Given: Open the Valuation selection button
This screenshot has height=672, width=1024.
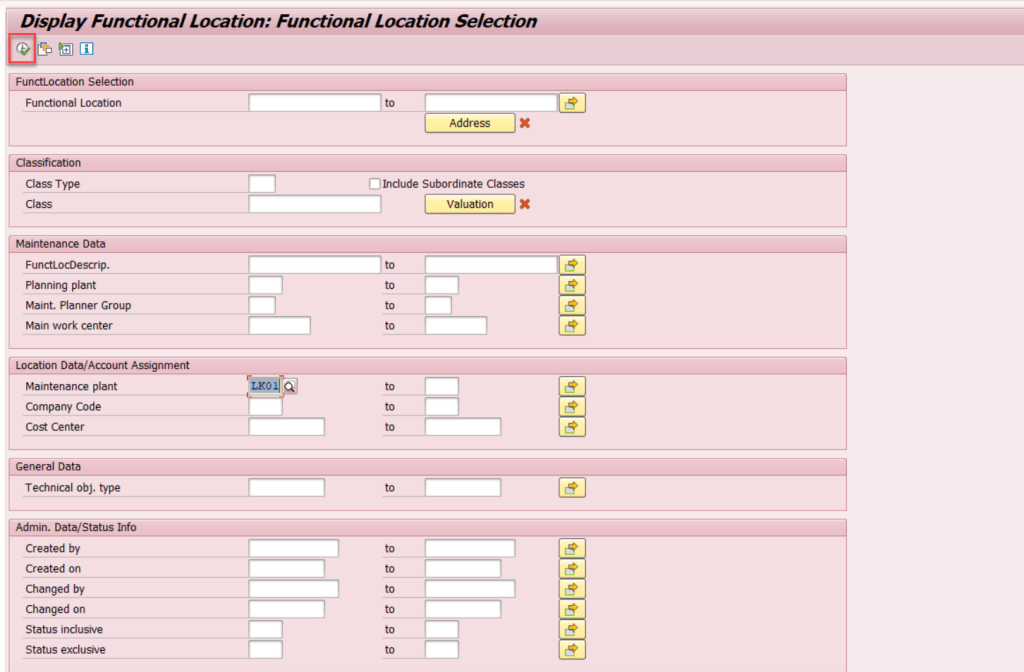Looking at the screenshot, I should tap(470, 204).
